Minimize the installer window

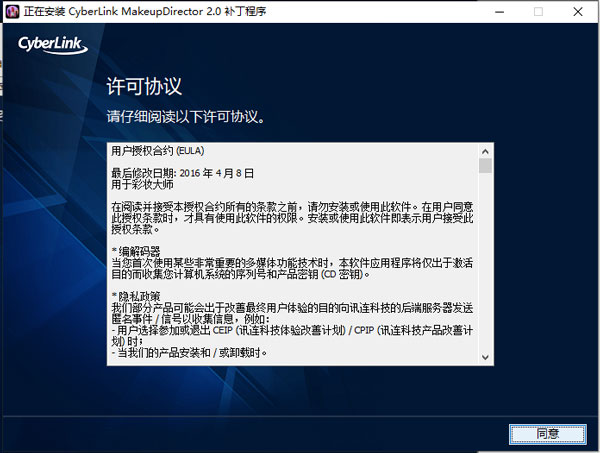(x=499, y=12)
